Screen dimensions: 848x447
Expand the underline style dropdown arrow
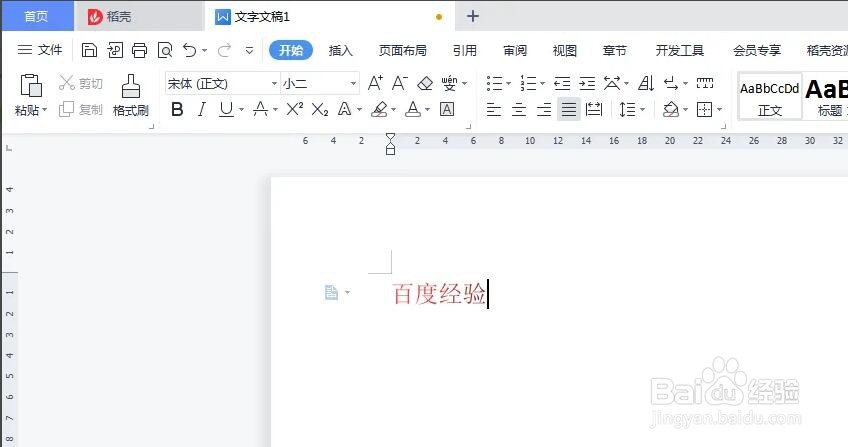point(241,110)
